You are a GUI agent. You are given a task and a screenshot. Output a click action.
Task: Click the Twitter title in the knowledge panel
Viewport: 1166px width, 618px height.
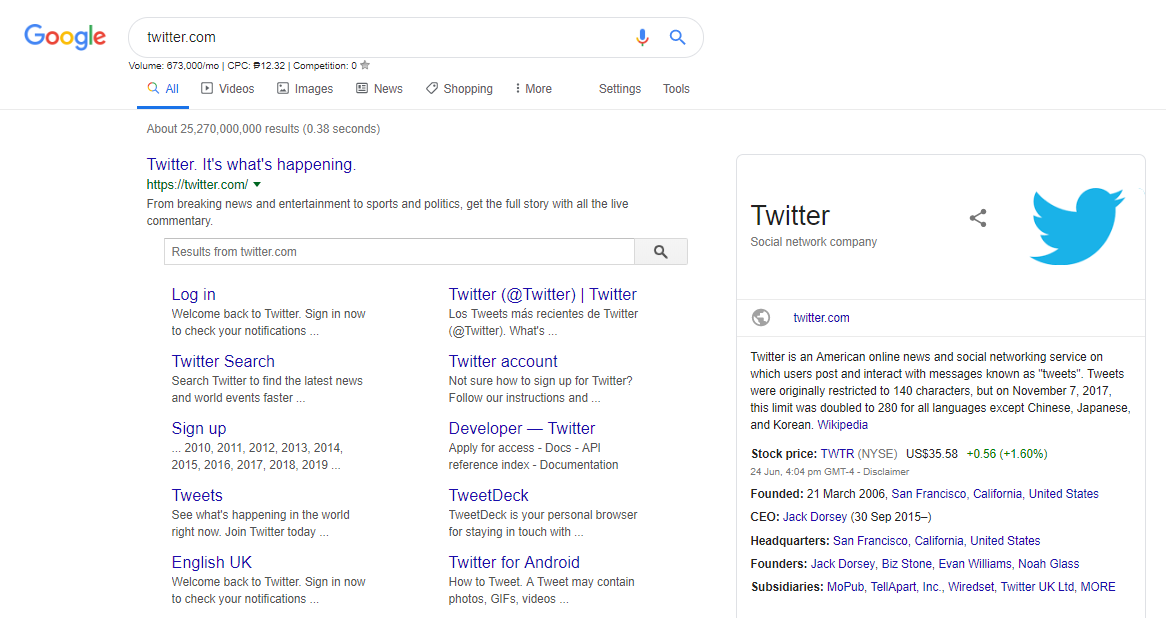point(790,216)
